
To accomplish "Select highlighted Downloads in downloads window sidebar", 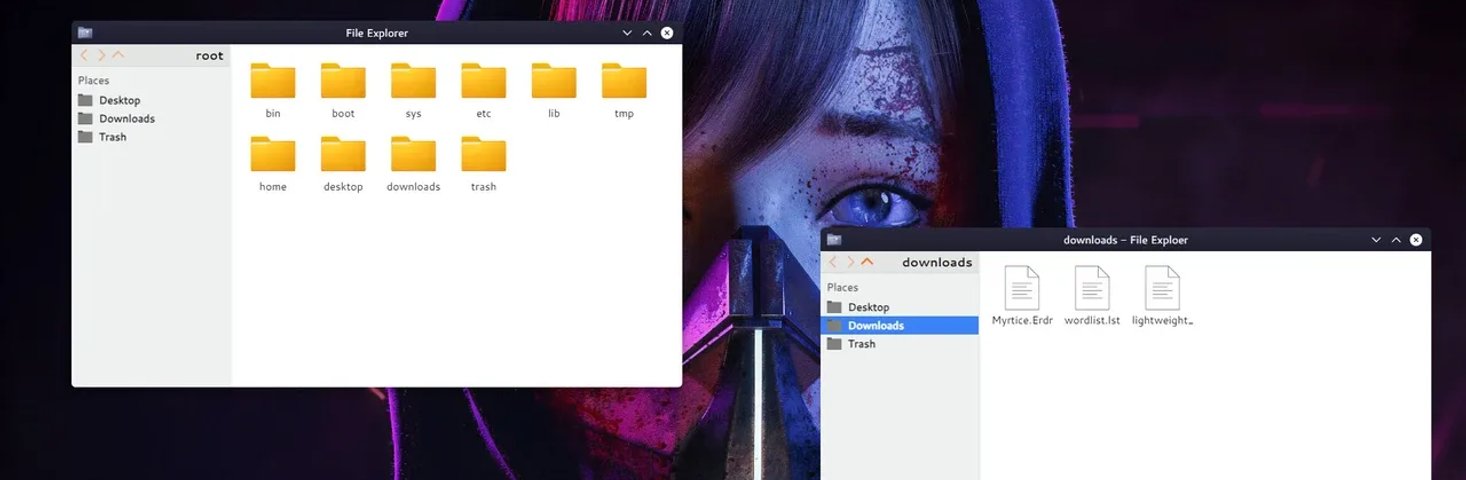I will (x=899, y=325).
